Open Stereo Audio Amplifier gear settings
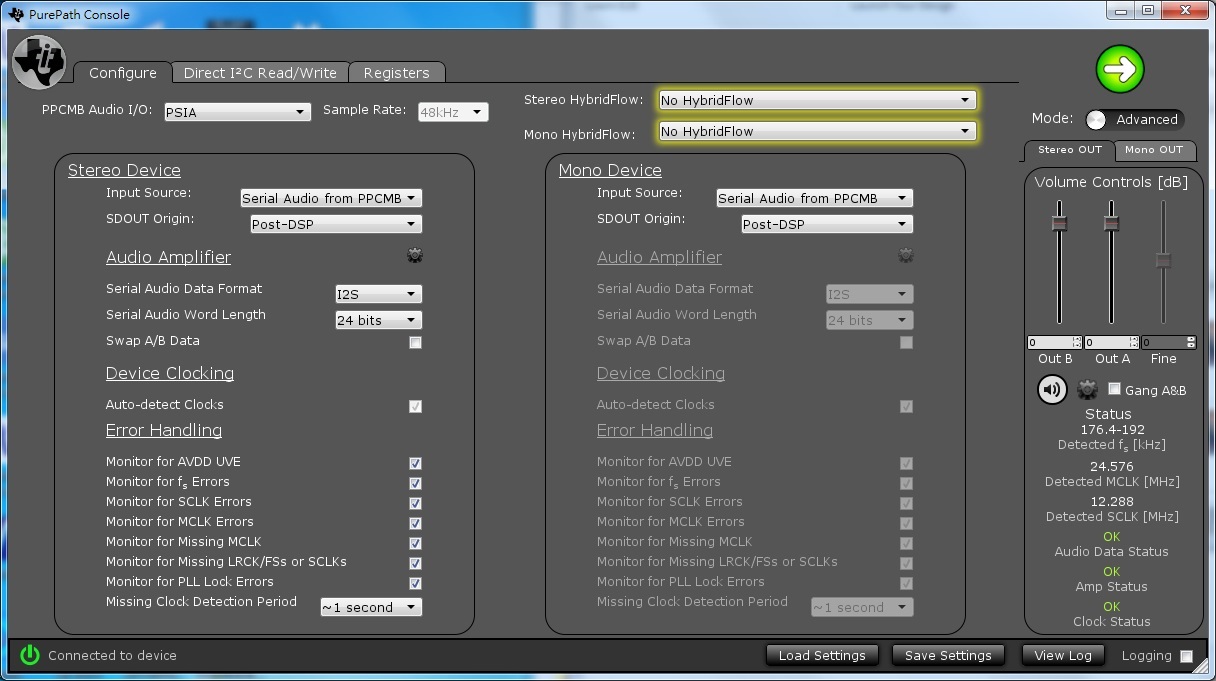 415,256
